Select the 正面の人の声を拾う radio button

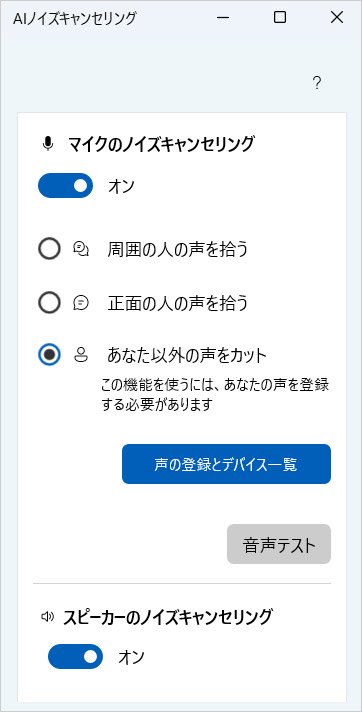click(50, 302)
